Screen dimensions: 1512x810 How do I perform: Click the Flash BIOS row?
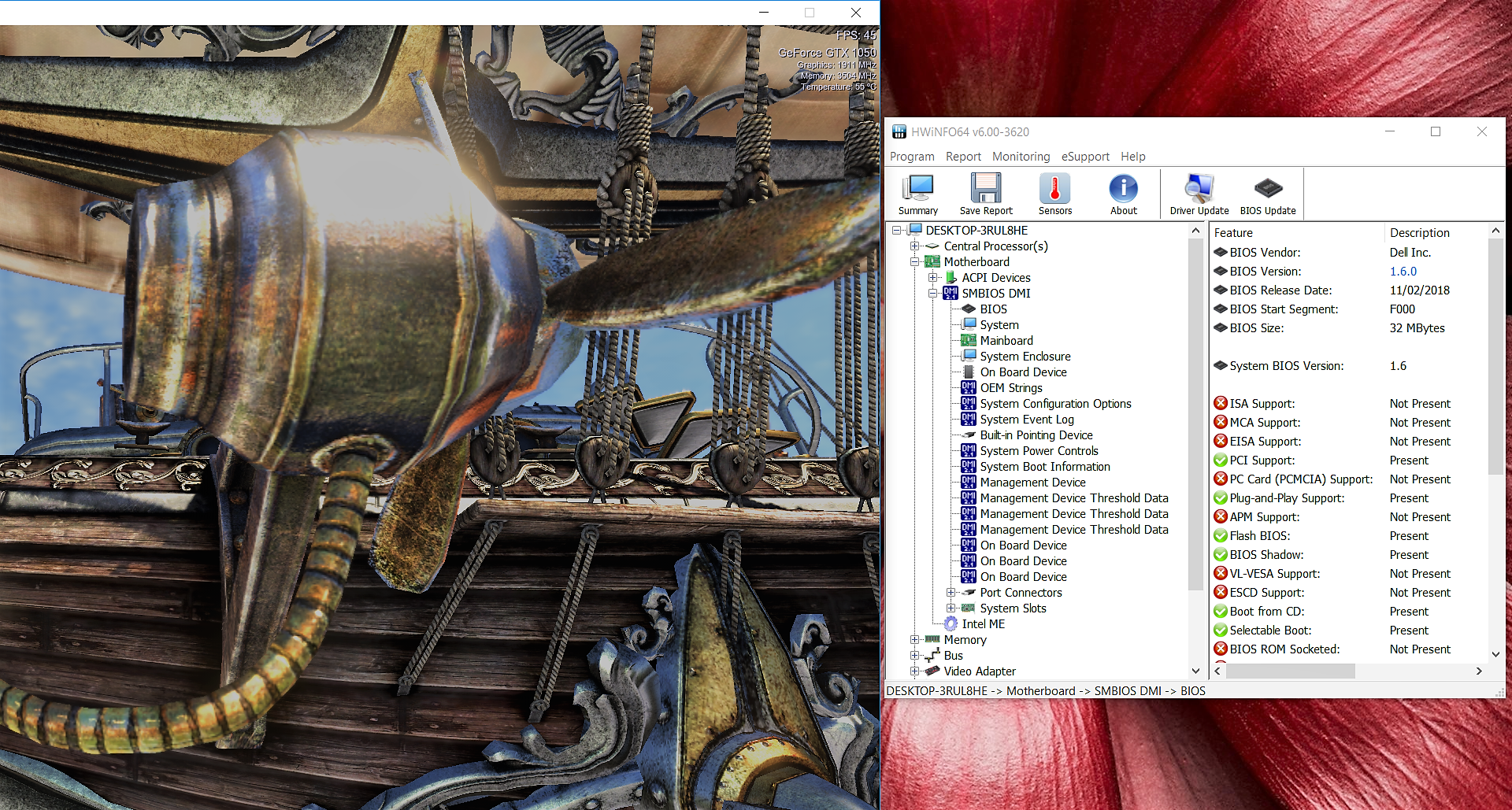click(1349, 535)
